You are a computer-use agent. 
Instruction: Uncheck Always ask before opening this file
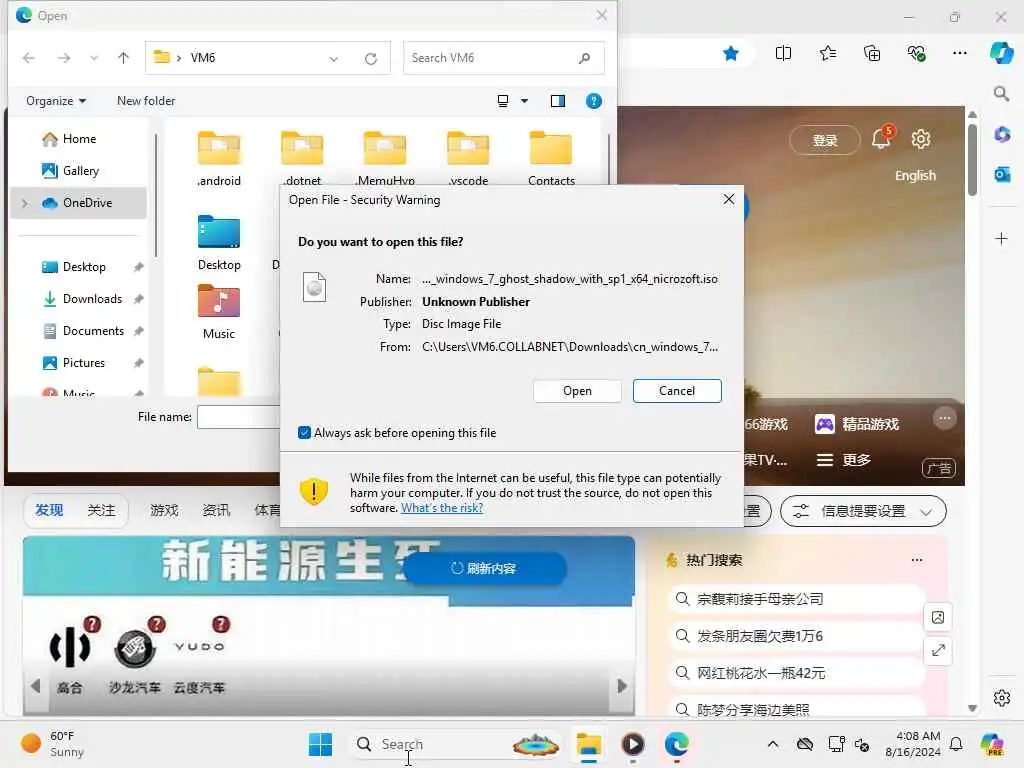pos(304,432)
